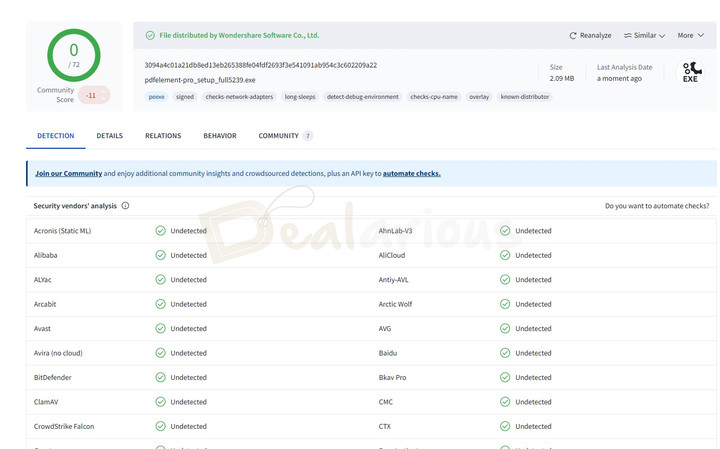Switch to the DETAILS tab

(109, 136)
